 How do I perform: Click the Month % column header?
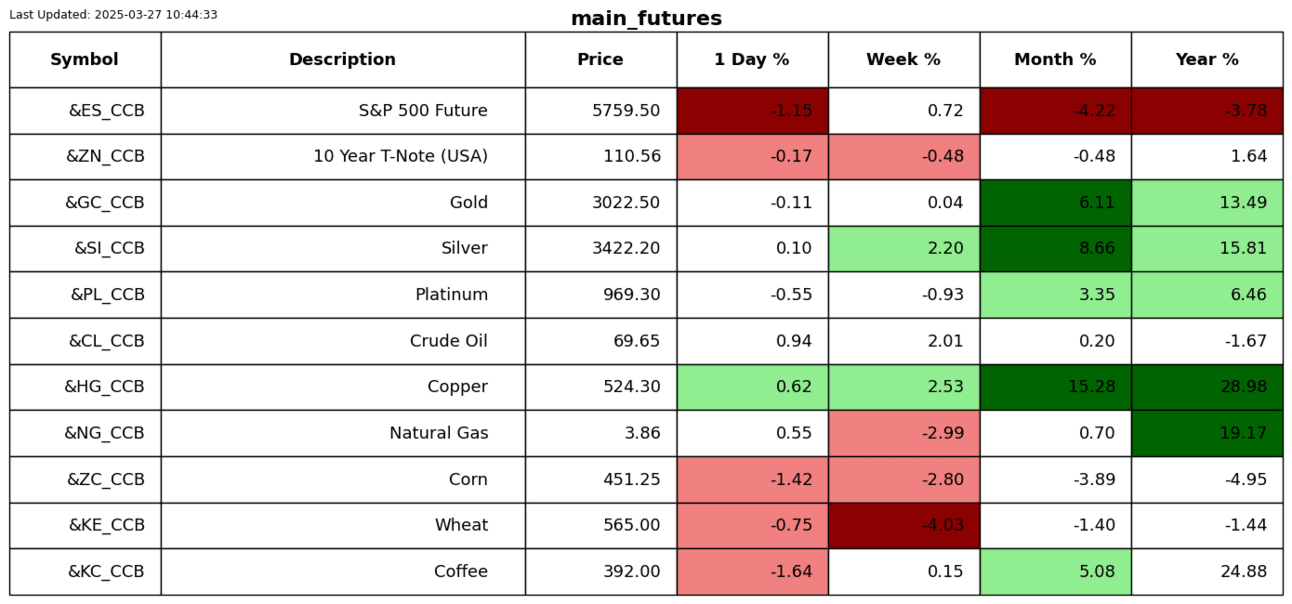tap(1055, 60)
